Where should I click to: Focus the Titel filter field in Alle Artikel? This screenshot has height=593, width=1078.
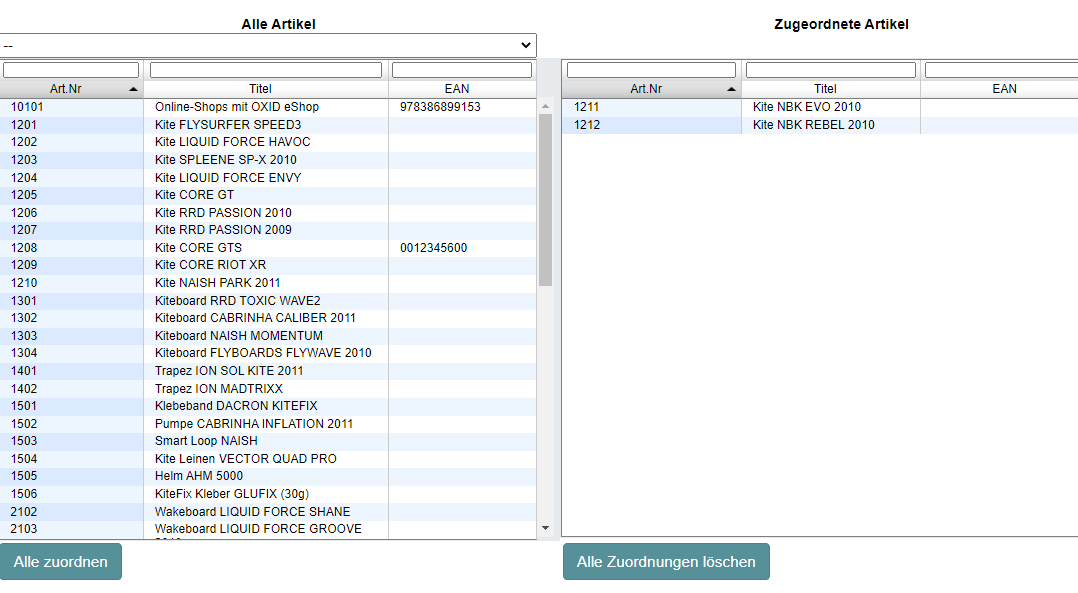tap(265, 70)
